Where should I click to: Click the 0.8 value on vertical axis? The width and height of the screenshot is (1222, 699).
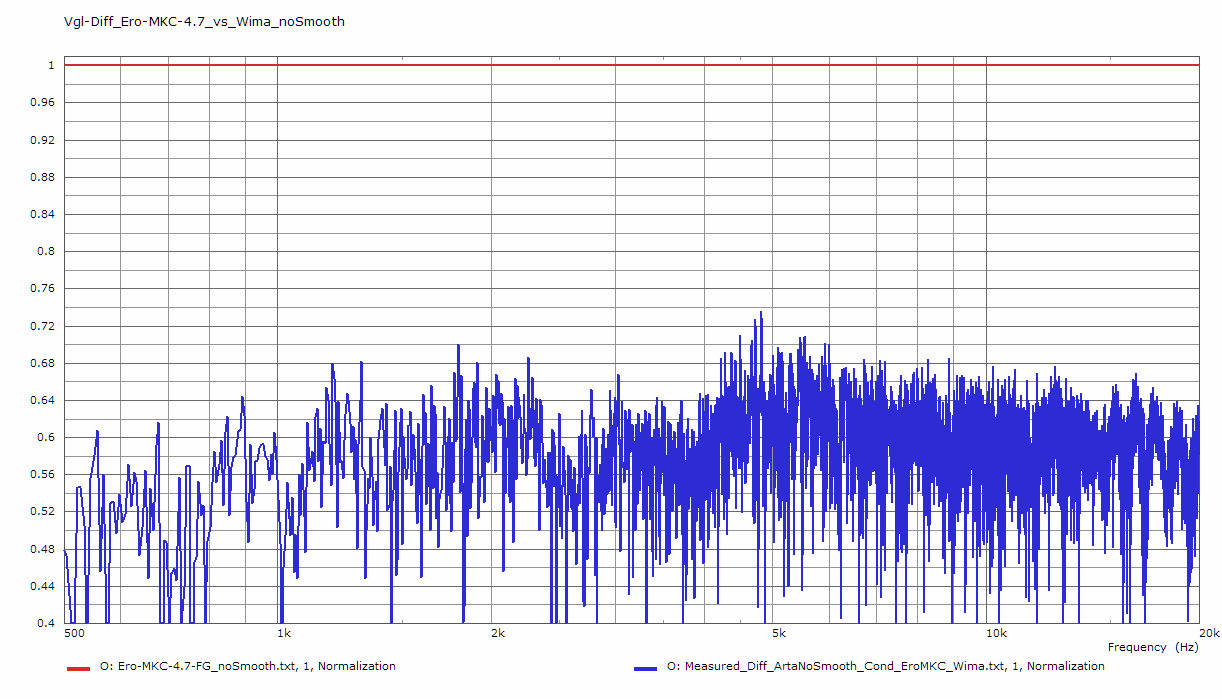tap(45, 252)
